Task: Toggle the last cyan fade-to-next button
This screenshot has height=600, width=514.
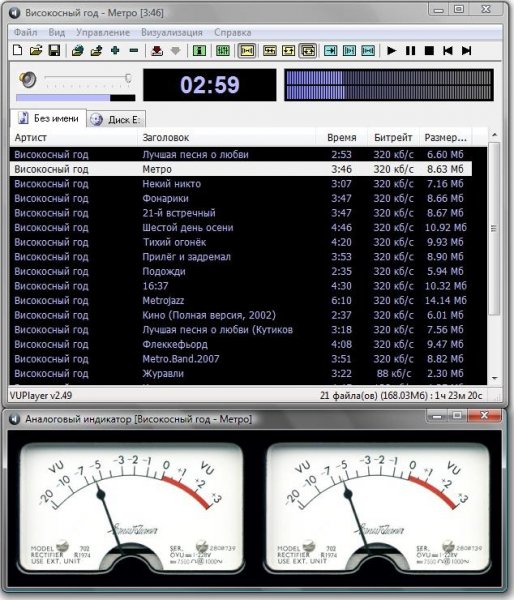Action: point(368,51)
